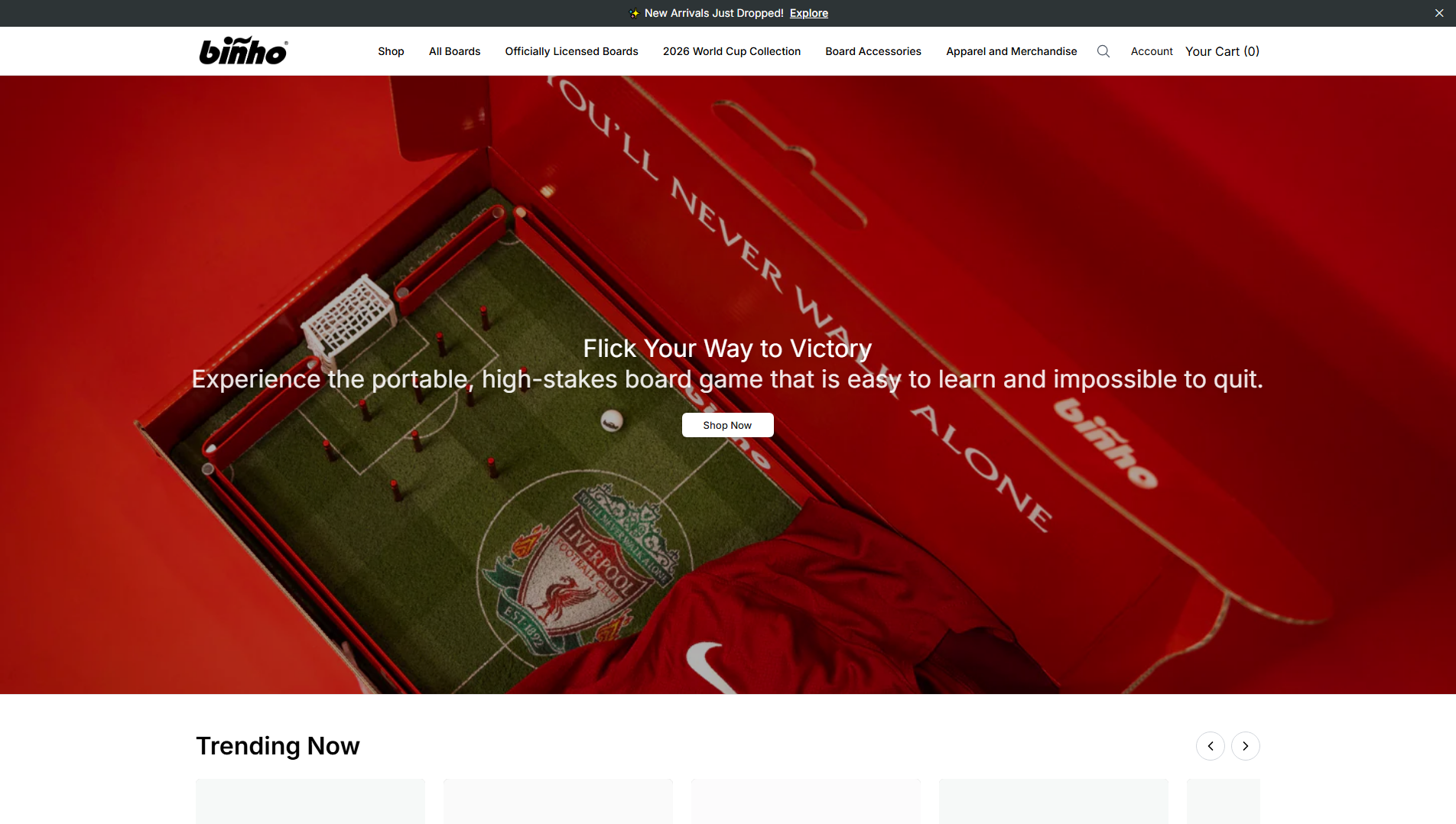Click the 'Flick Your Way to Victory' headline

coord(727,349)
